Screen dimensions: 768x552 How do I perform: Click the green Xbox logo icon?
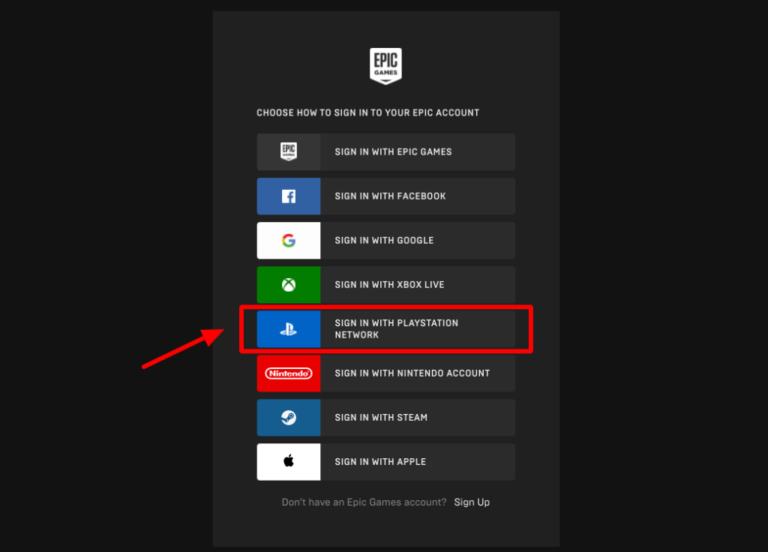pos(288,285)
